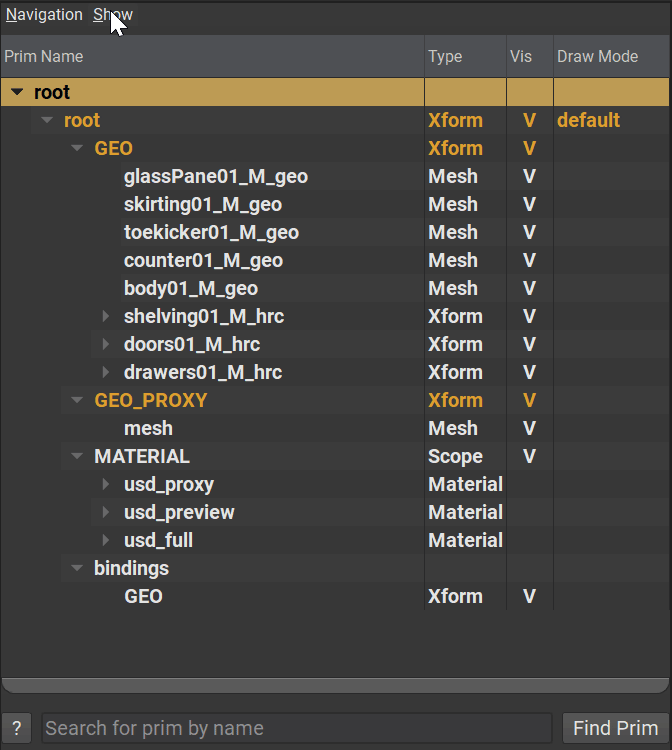Select the usd_full material prim
The height and width of the screenshot is (750, 672).
(x=158, y=541)
